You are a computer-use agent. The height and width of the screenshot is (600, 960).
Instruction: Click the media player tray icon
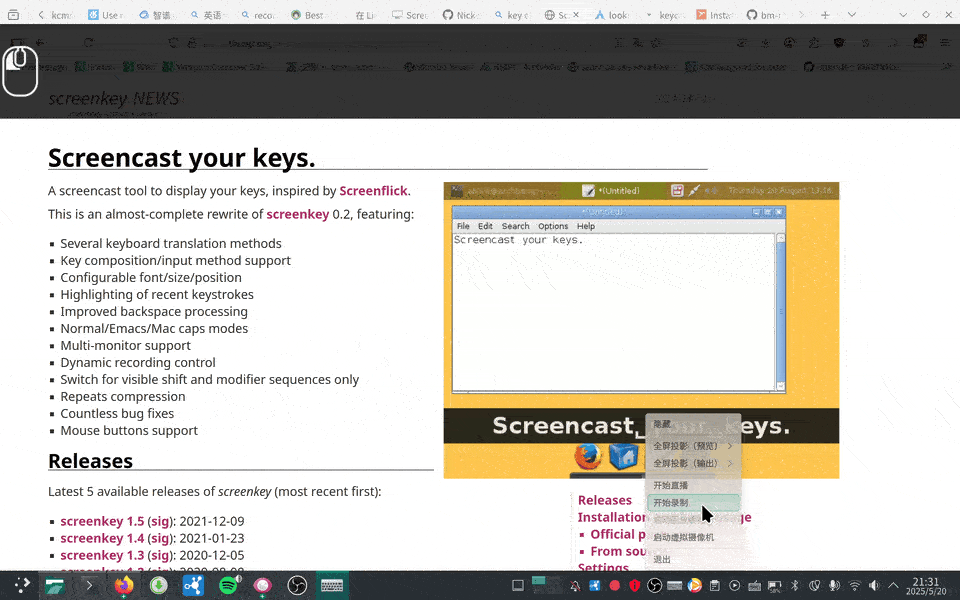point(735,586)
